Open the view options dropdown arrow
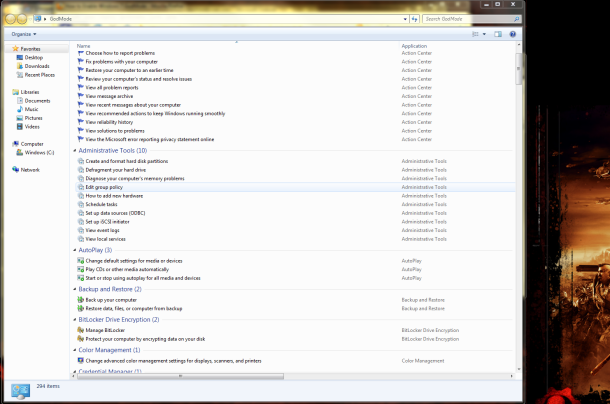The width and height of the screenshot is (610, 404). tap(484, 34)
